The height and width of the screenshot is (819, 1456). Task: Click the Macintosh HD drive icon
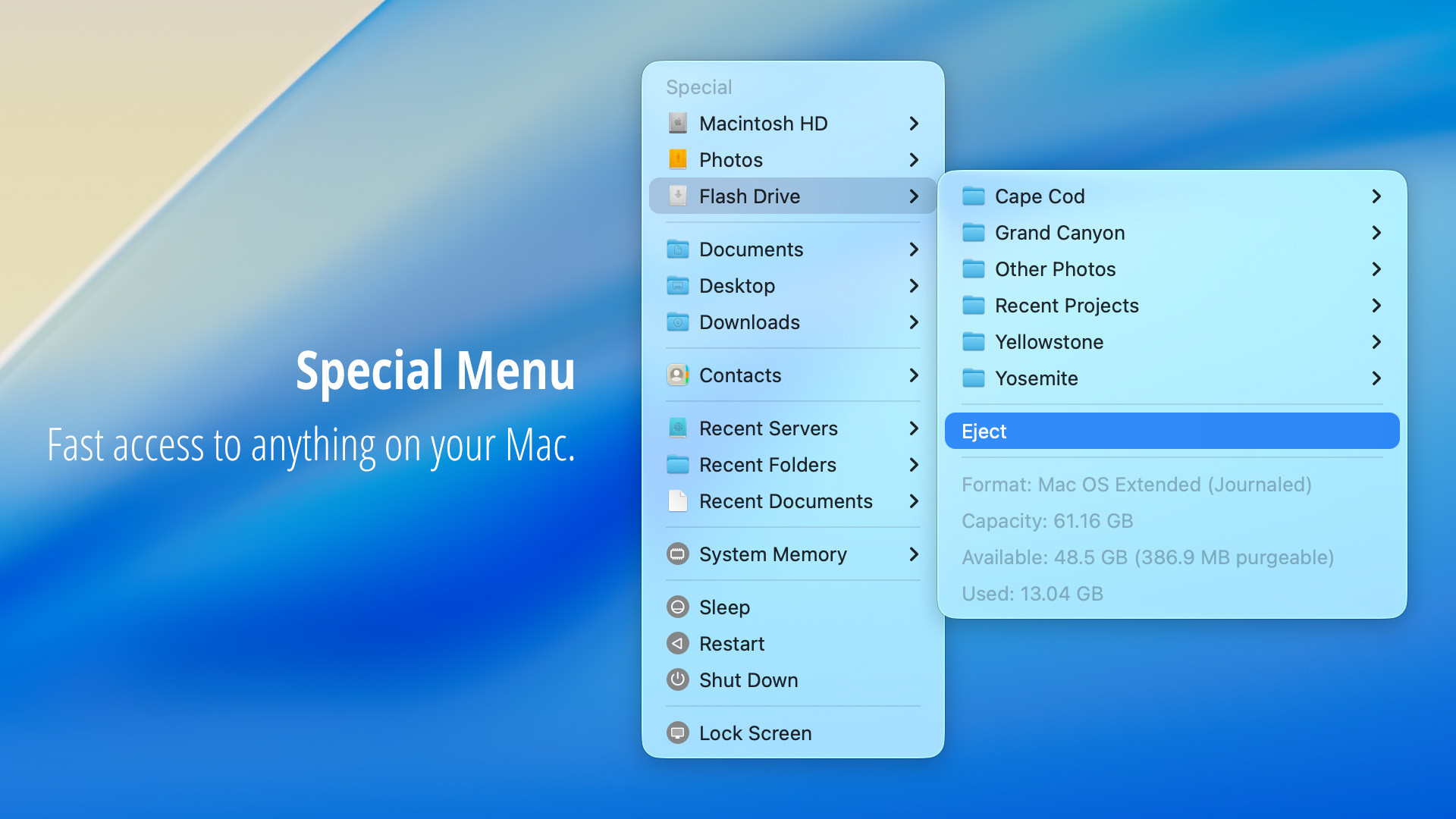678,123
